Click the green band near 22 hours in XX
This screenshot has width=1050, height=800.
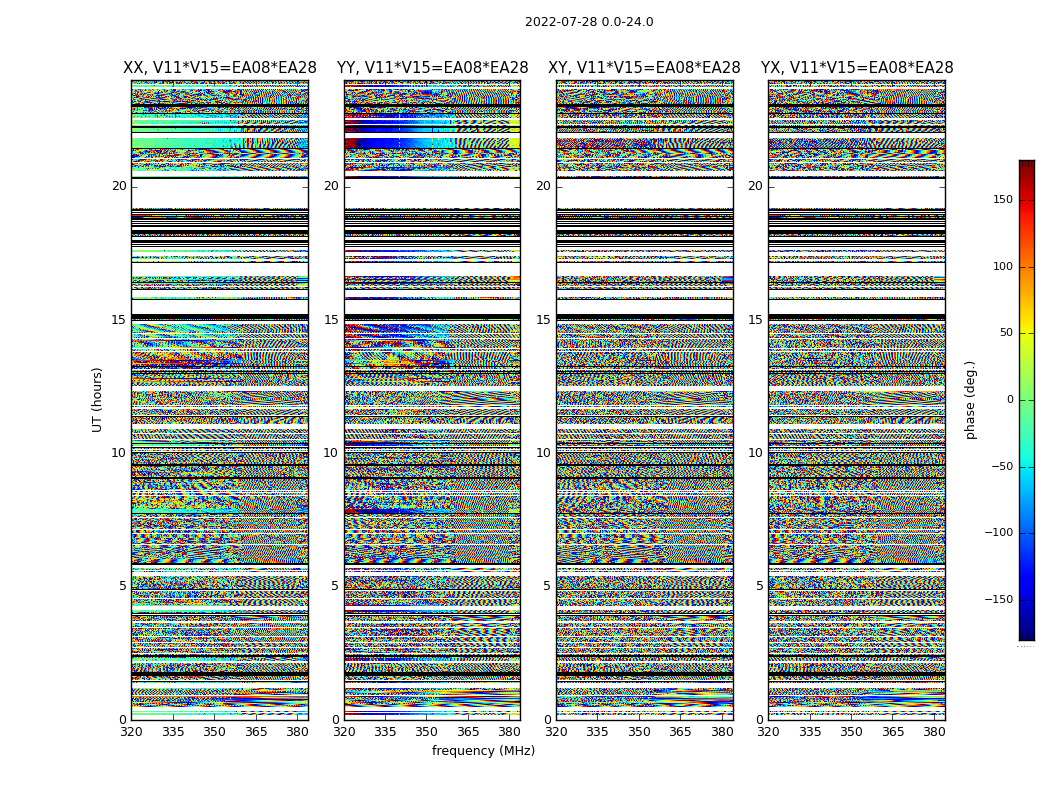coord(188,143)
